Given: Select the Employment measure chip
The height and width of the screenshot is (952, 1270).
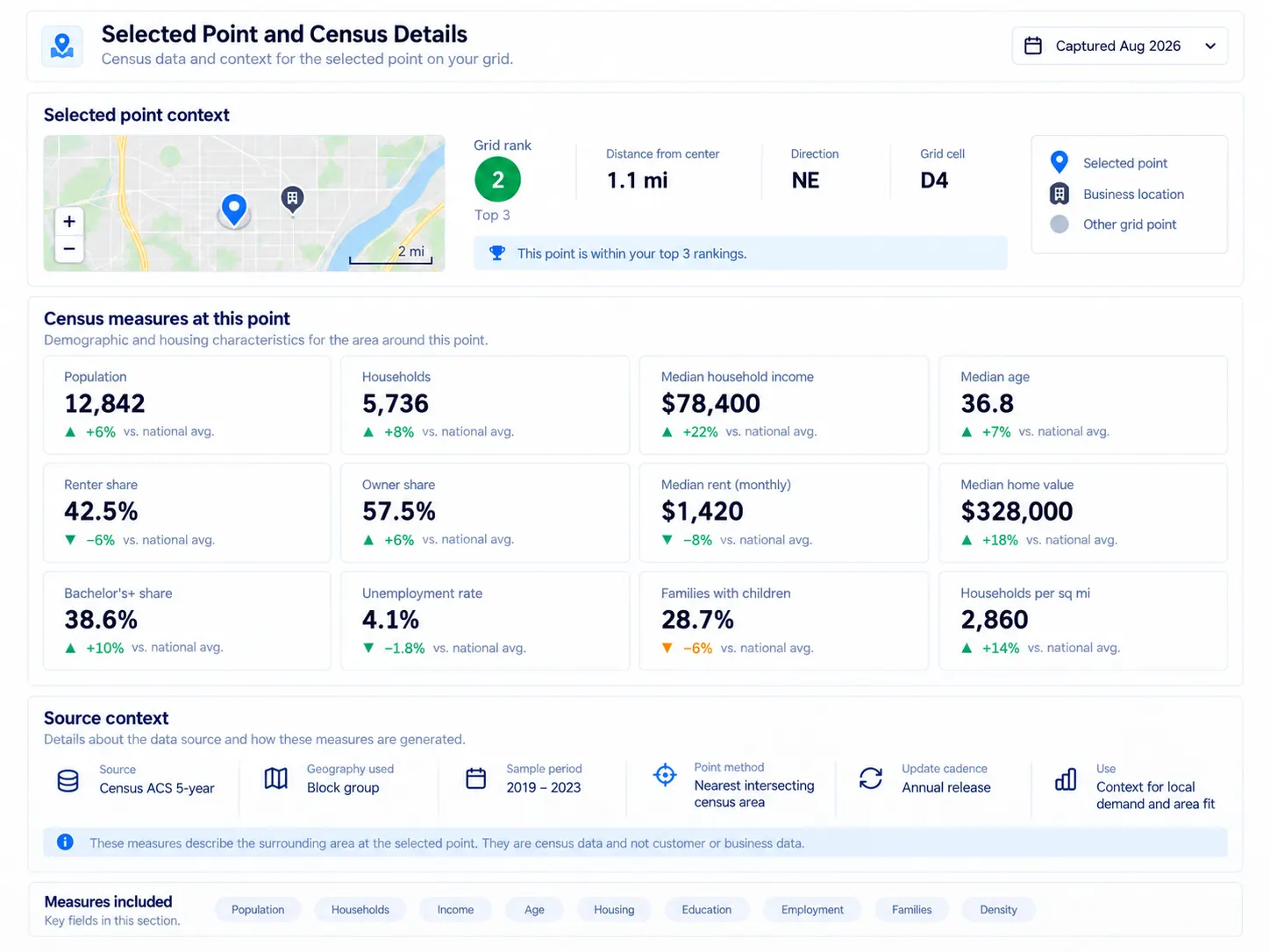Looking at the screenshot, I should (812, 910).
